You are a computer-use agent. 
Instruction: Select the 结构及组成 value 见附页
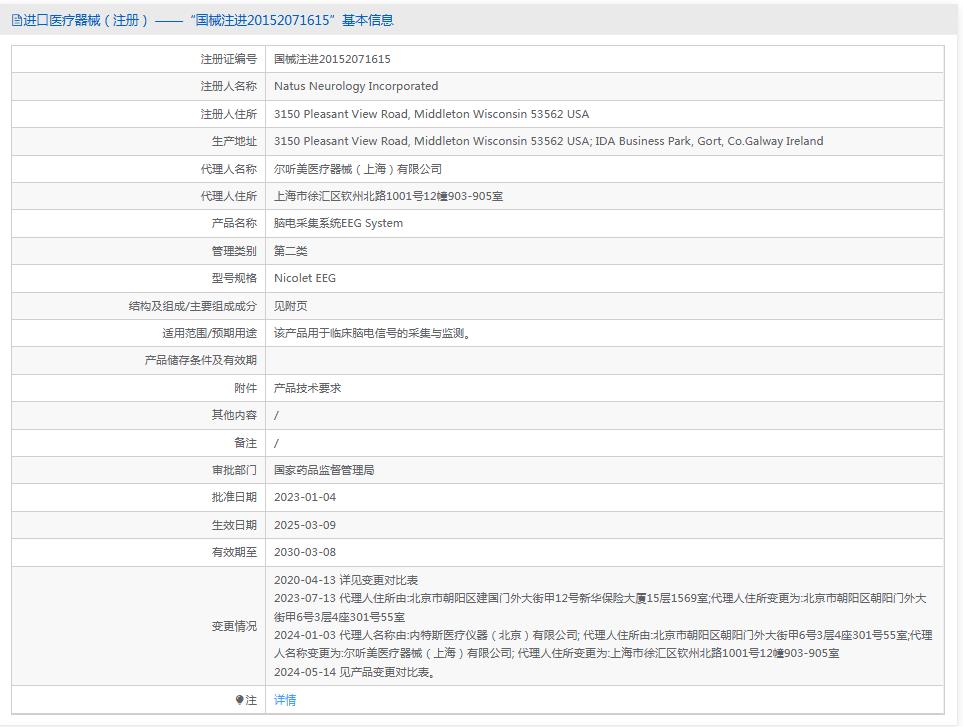point(292,305)
